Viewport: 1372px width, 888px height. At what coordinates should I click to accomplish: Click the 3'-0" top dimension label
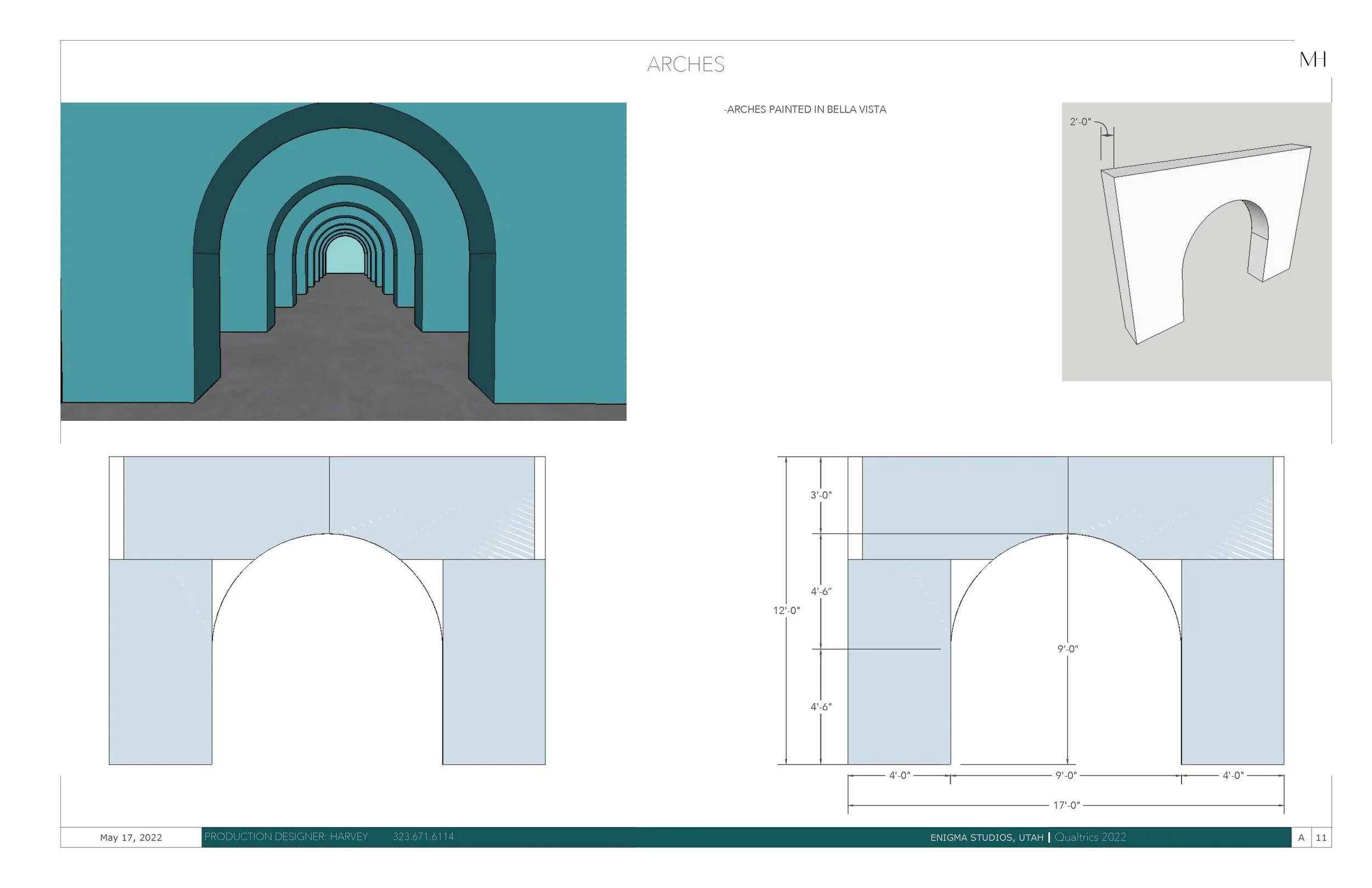click(x=821, y=494)
